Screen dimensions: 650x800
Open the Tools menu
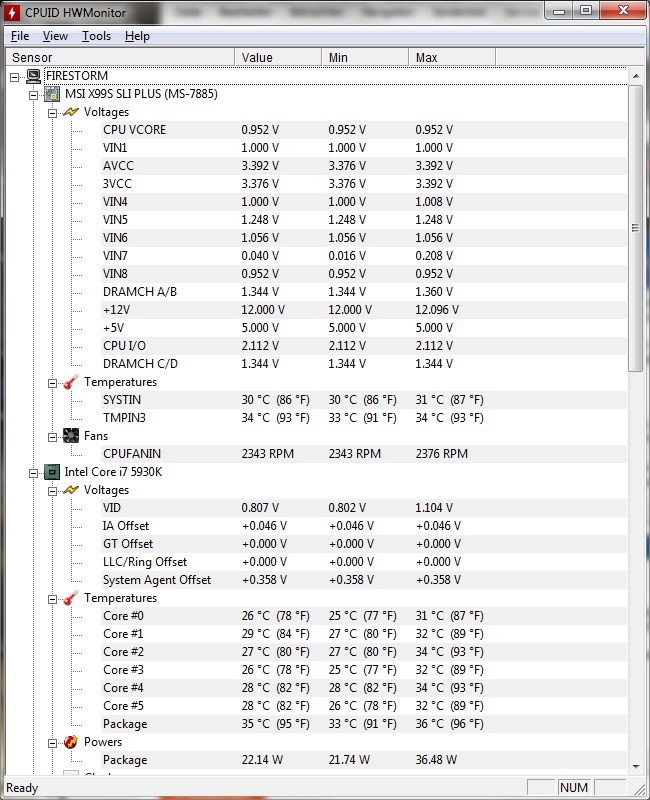(x=96, y=36)
